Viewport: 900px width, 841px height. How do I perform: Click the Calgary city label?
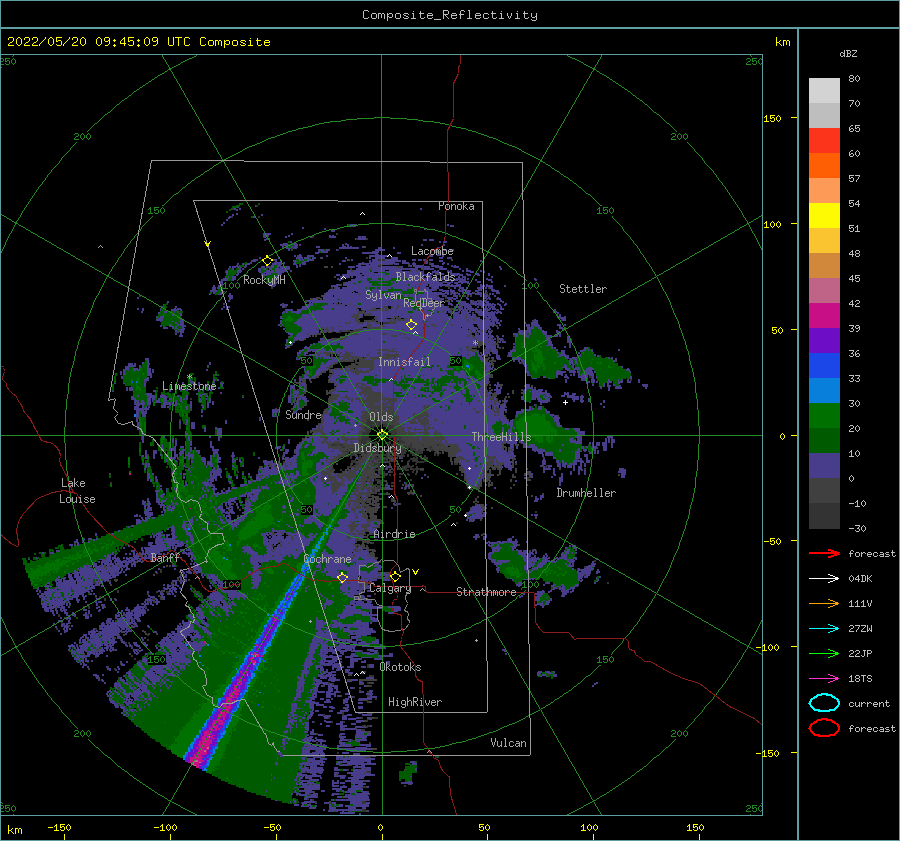(x=390, y=588)
